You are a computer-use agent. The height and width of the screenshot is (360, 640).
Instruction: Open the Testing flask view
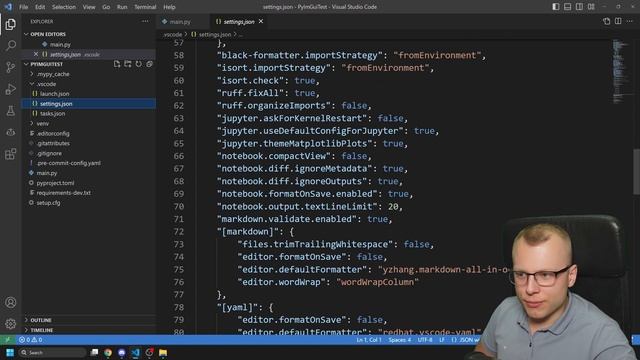tap(11, 111)
